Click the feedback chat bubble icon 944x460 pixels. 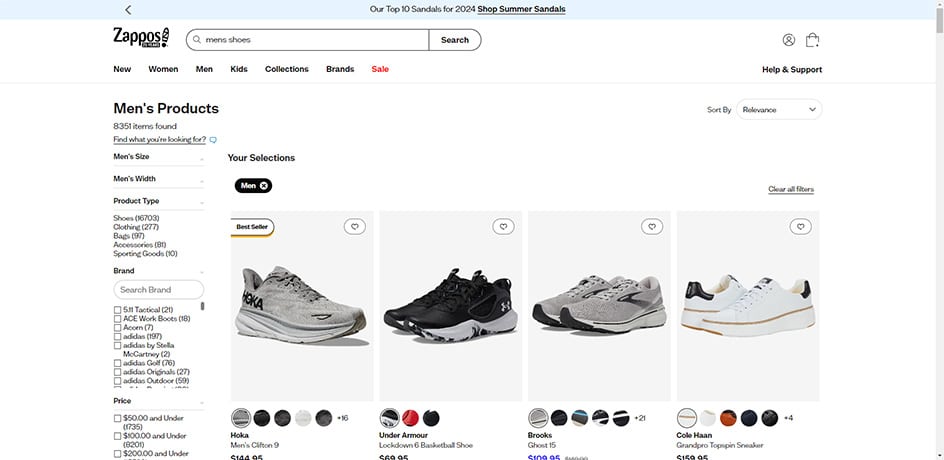coord(213,140)
